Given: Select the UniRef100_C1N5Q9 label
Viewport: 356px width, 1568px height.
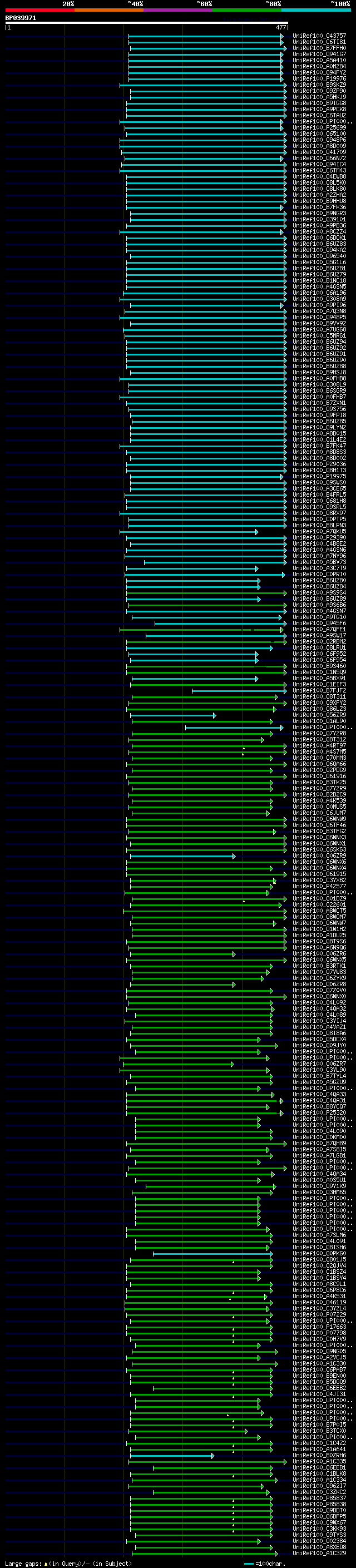Looking at the screenshot, I should coord(319,672).
